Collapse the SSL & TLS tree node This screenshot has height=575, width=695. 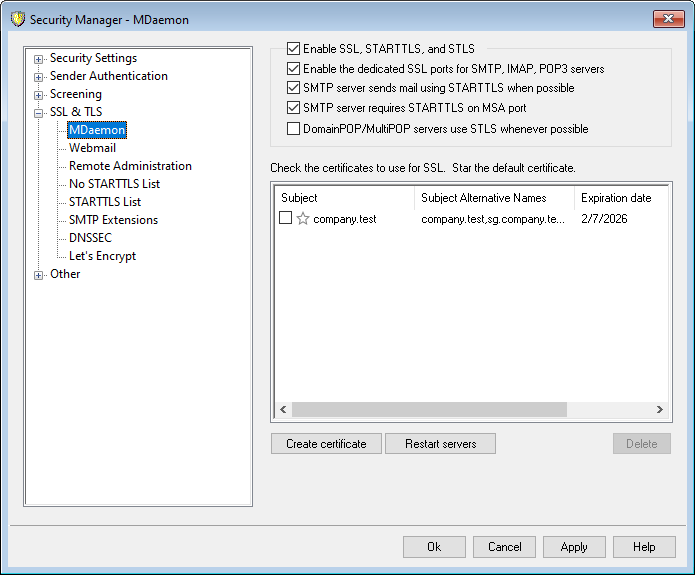coord(39,113)
